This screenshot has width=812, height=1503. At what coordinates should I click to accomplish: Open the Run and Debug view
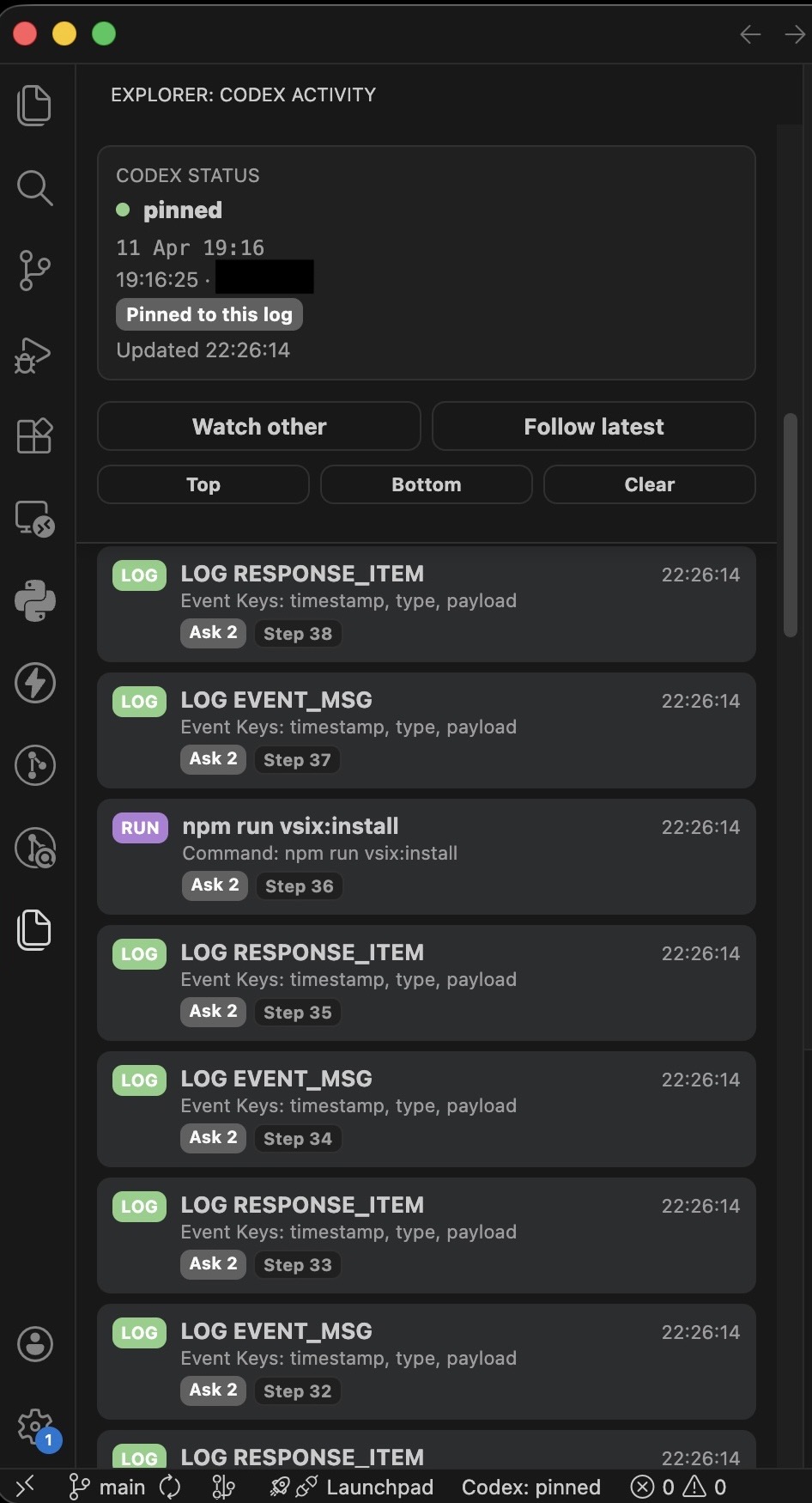pos(34,355)
